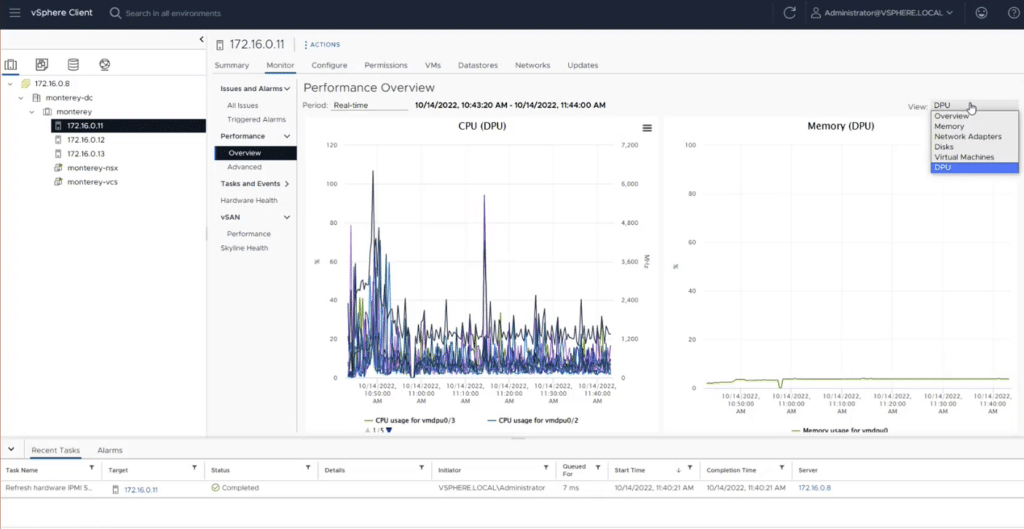
Task: Change the Period Real-time dropdown
Action: pyautogui.click(x=369, y=105)
